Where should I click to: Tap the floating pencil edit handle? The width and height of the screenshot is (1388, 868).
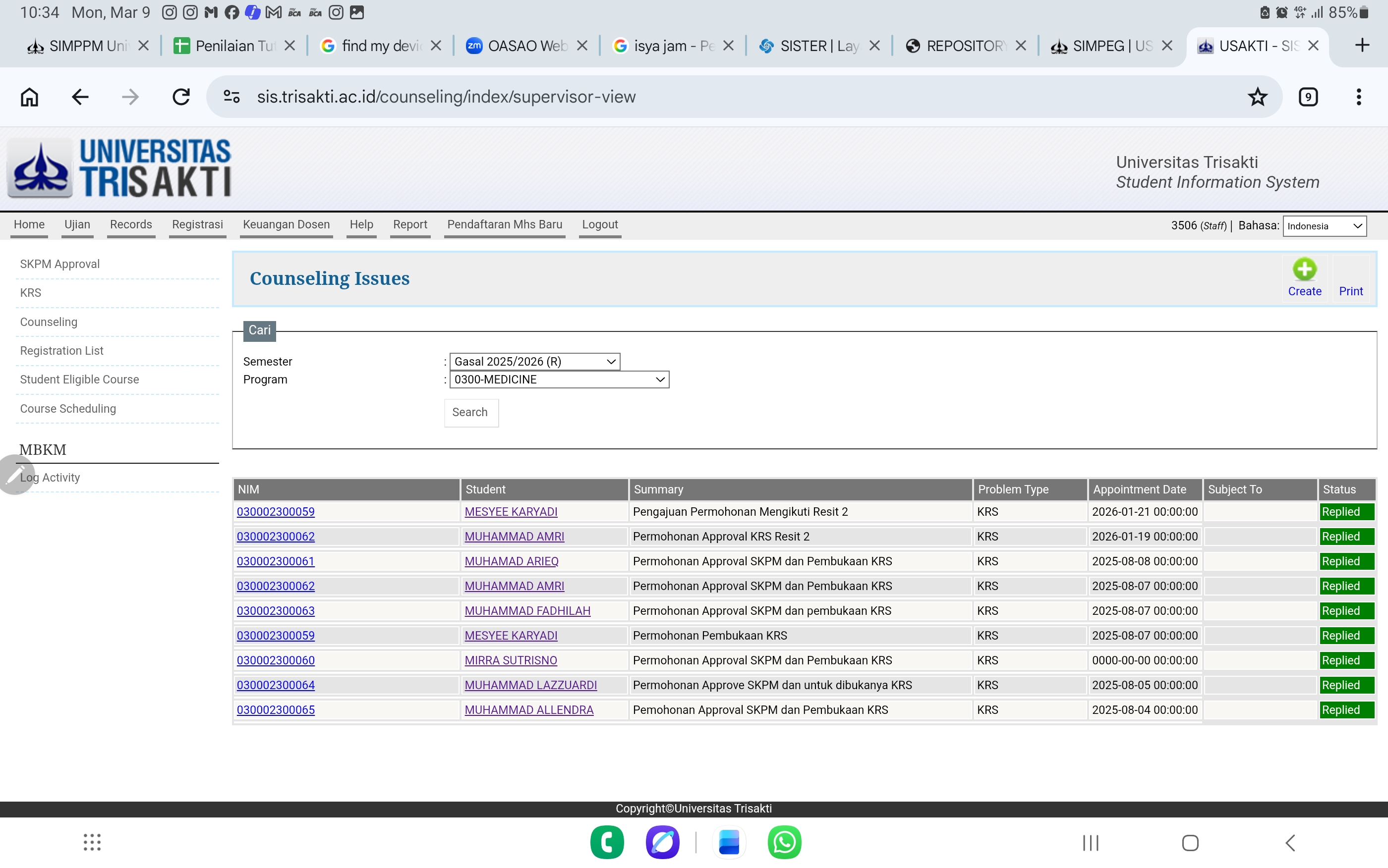(15, 475)
